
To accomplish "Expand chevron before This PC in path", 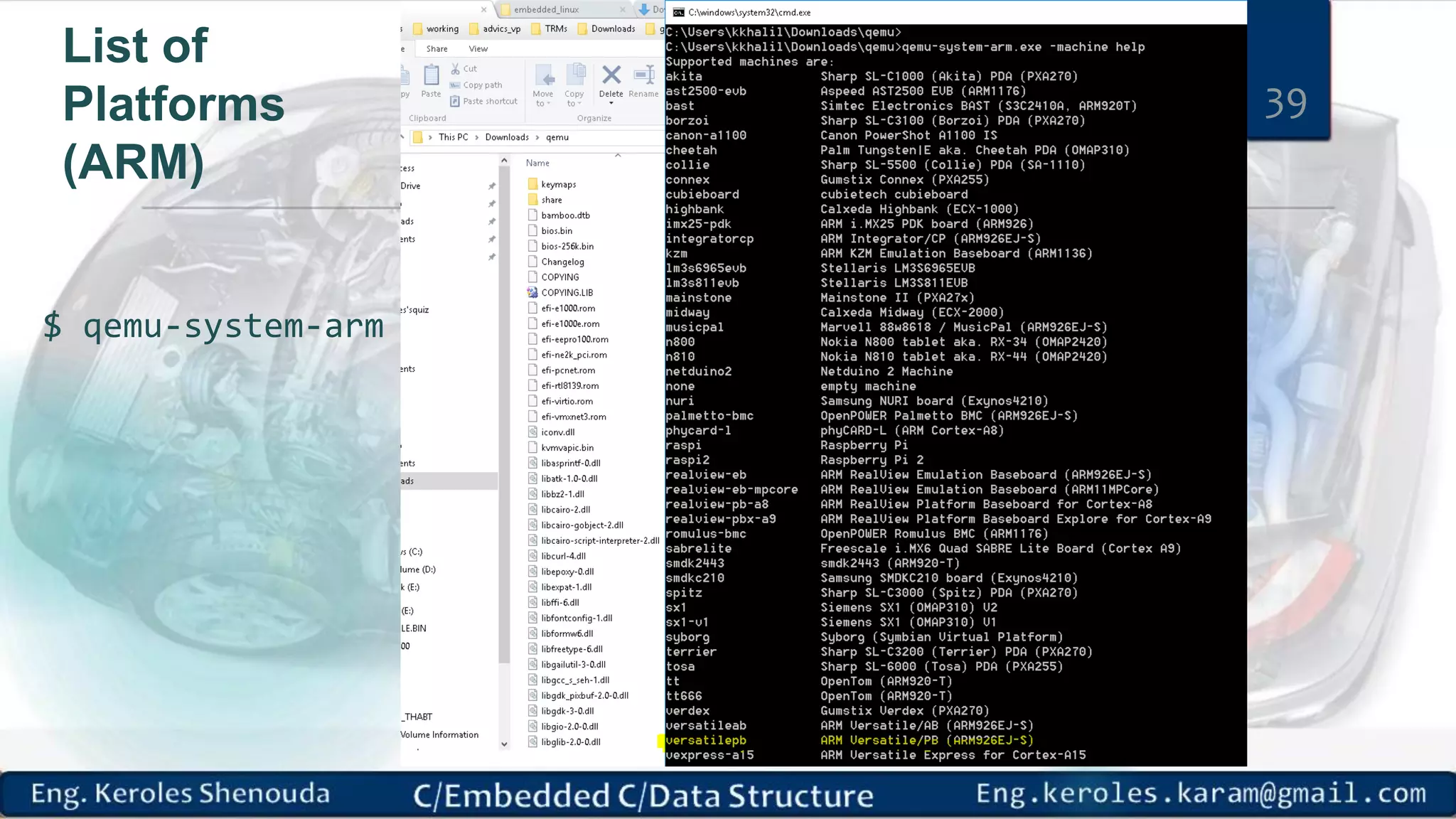I will (430, 137).
